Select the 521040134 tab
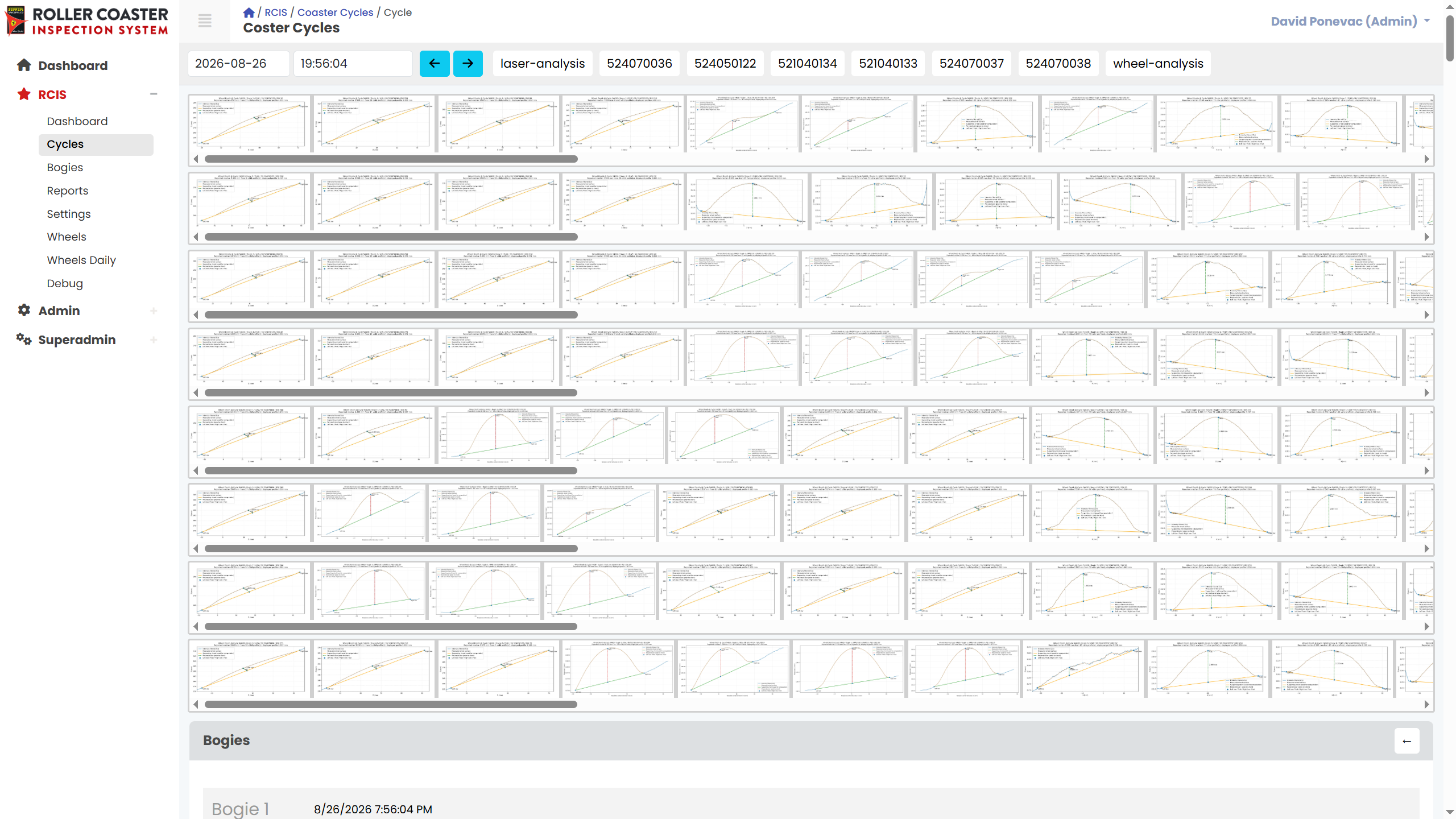This screenshot has width=1456, height=819. tap(808, 64)
